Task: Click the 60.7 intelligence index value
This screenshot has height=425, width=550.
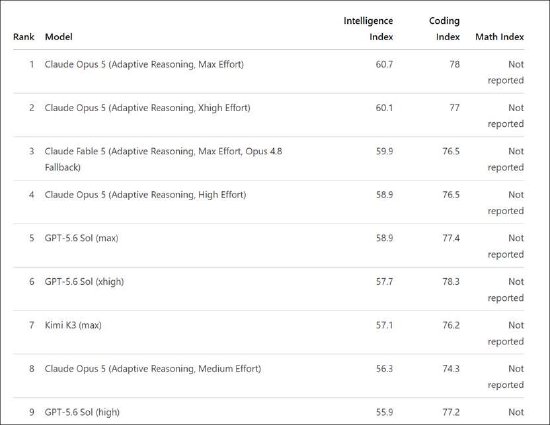Action: point(384,65)
